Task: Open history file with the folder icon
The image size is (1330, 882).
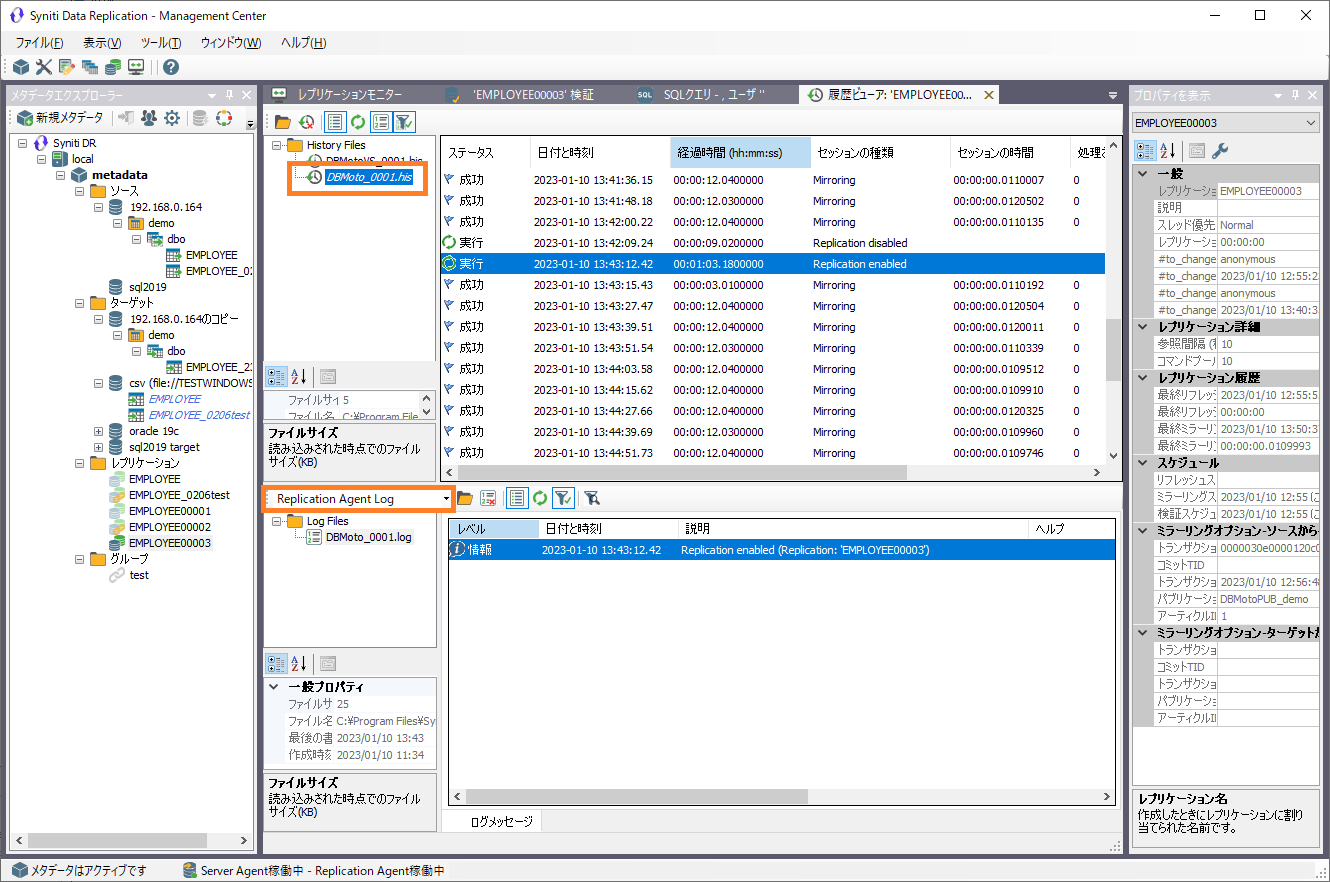Action: click(283, 122)
